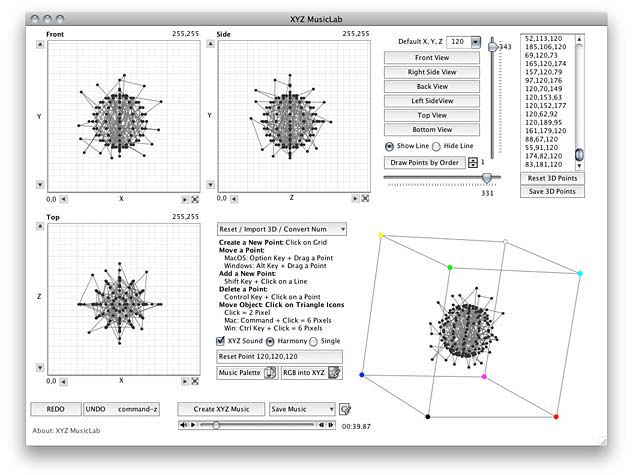Move object up in Front view
The image size is (639, 475).
point(40,44)
